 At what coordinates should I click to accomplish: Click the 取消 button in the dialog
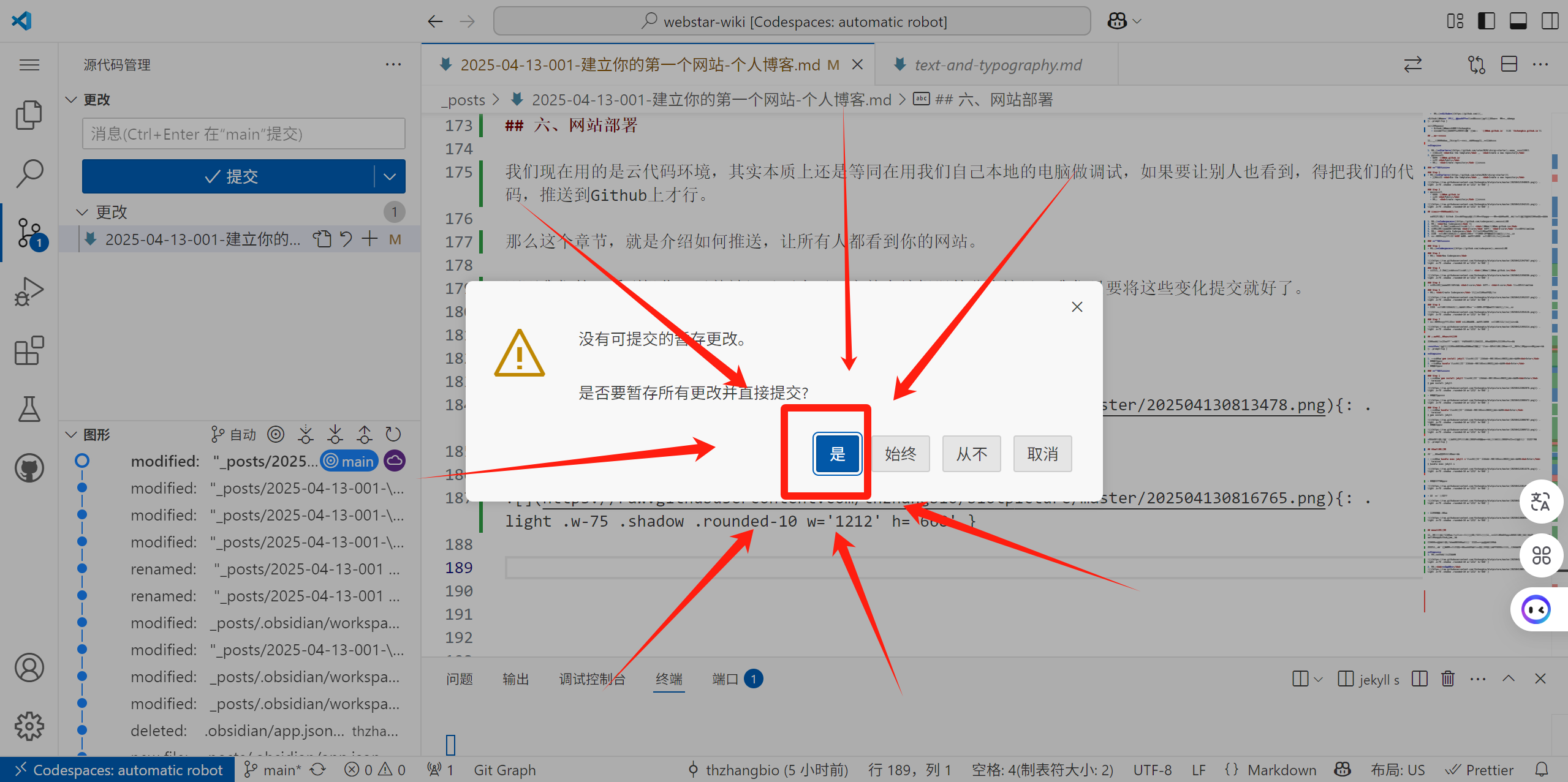(x=1042, y=454)
